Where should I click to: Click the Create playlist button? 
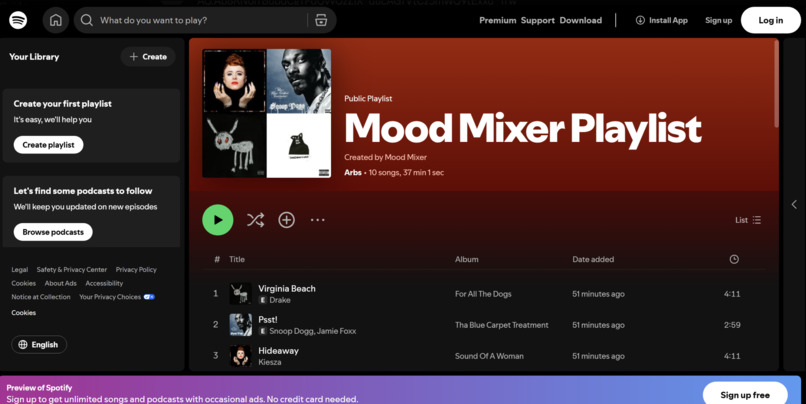coord(48,145)
